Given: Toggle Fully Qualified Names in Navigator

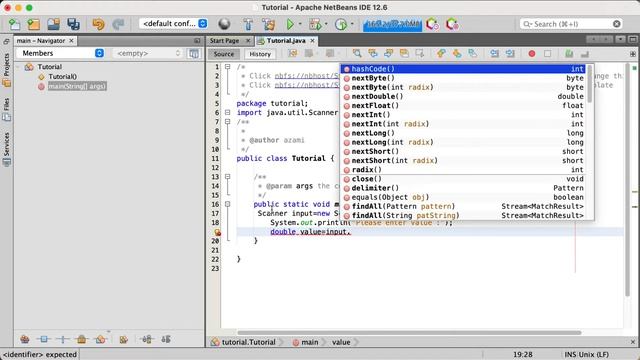Looking at the screenshot, I should (123, 339).
